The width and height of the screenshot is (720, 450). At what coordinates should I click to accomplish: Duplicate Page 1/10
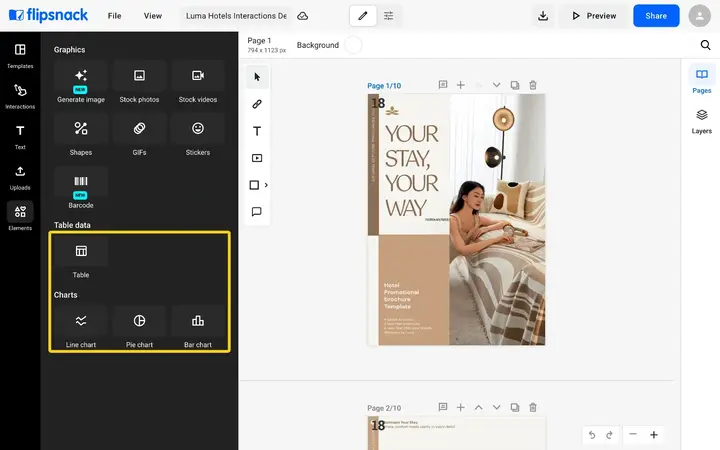pos(515,85)
